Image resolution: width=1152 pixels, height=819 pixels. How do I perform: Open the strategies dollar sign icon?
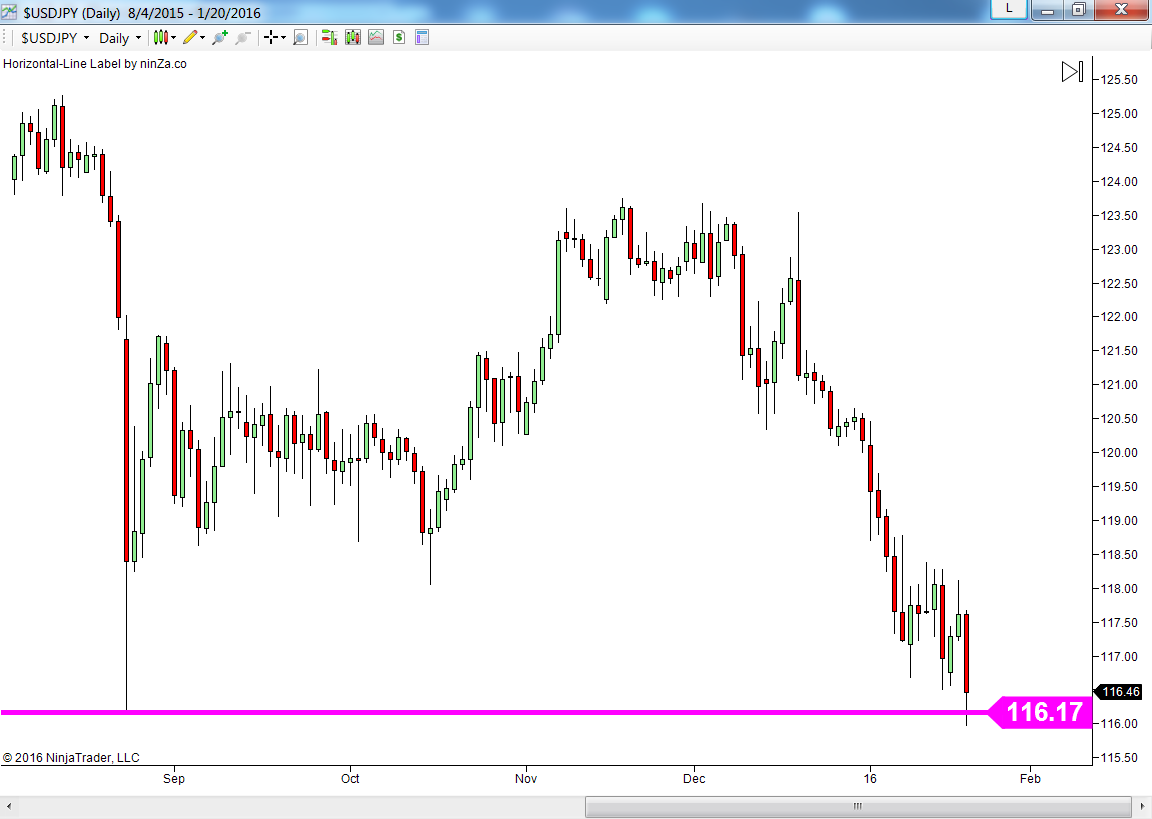(399, 37)
